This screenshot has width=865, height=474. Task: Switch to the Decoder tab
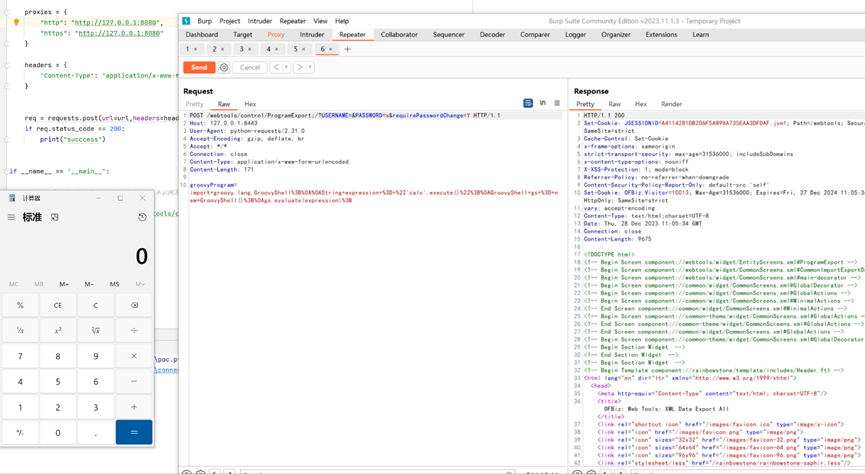click(x=492, y=34)
